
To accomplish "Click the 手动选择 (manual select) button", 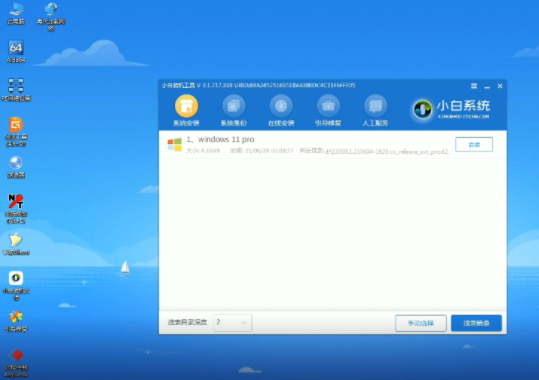I will pyautogui.click(x=421, y=323).
